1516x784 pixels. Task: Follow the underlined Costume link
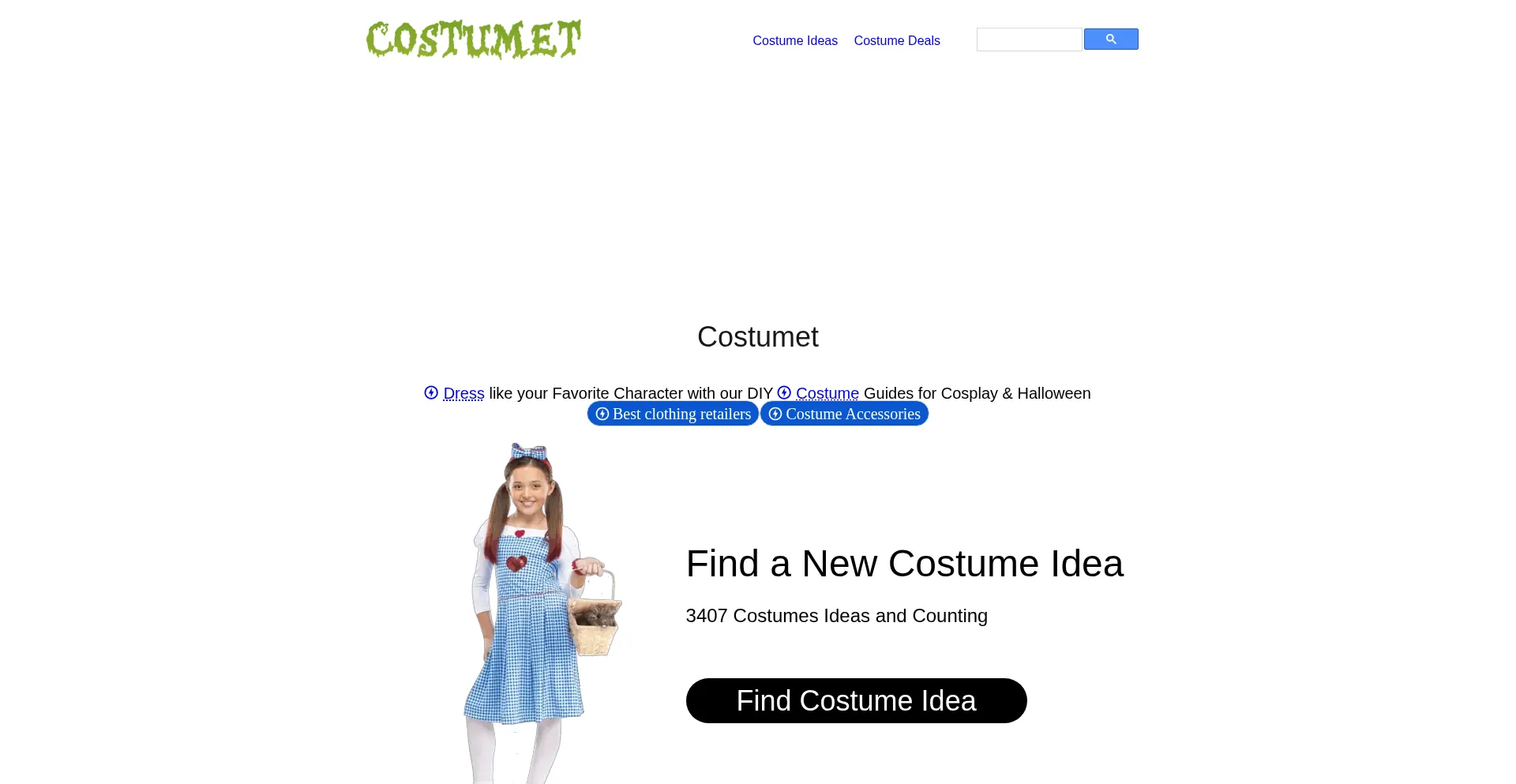tap(827, 393)
